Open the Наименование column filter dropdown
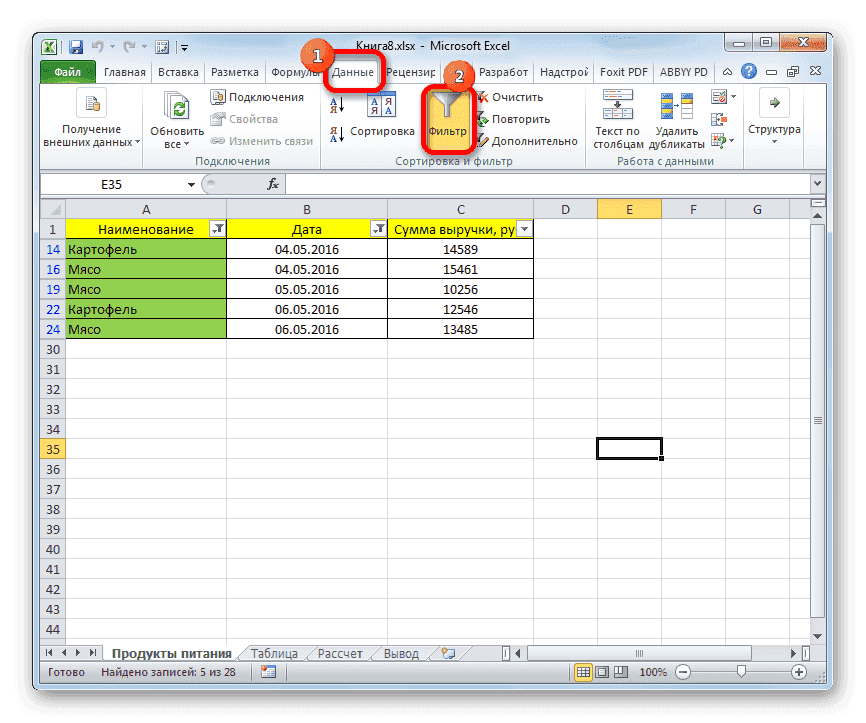866x723 pixels. click(219, 228)
